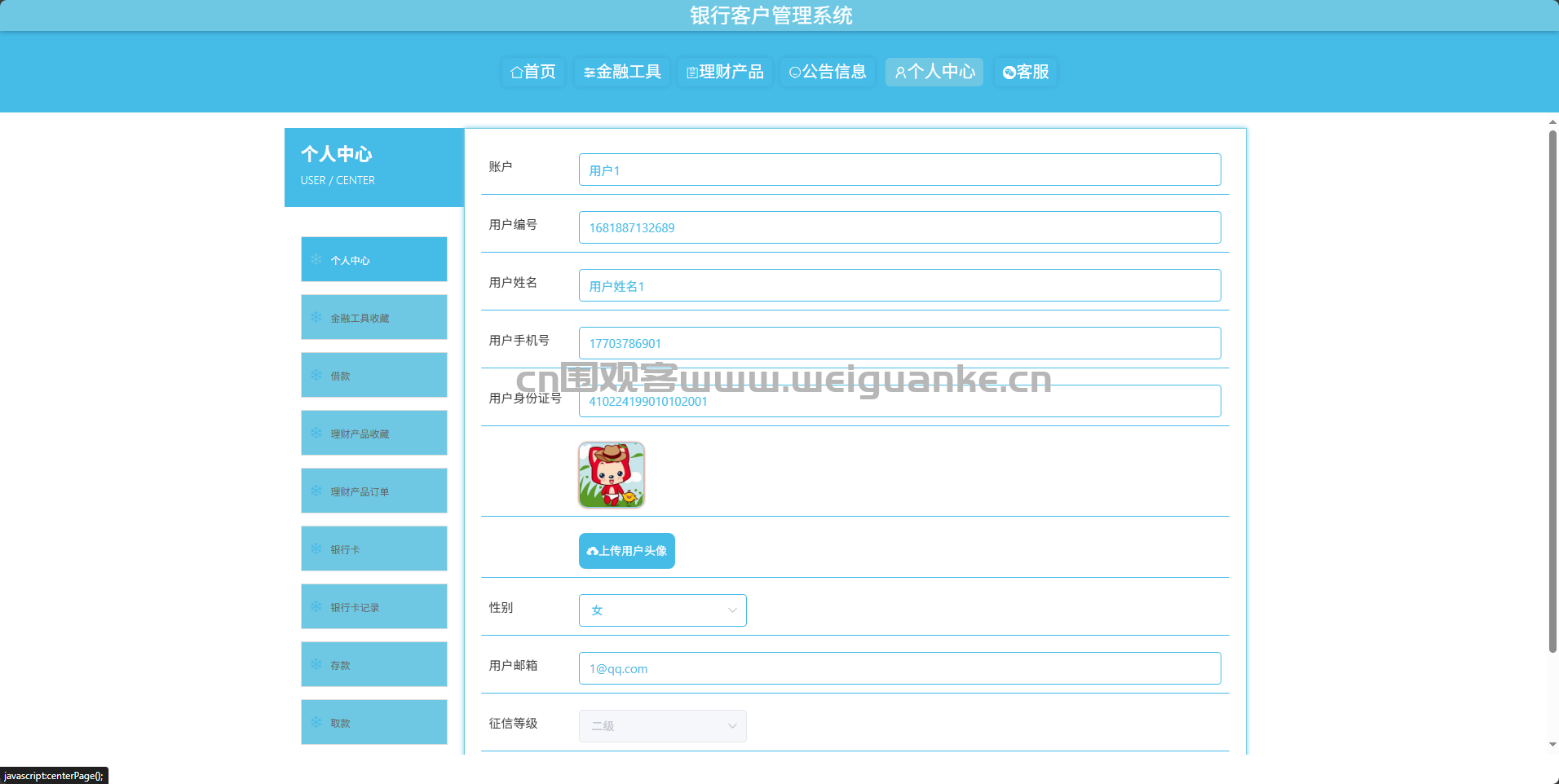Open 借款 in left sidebar

[374, 375]
